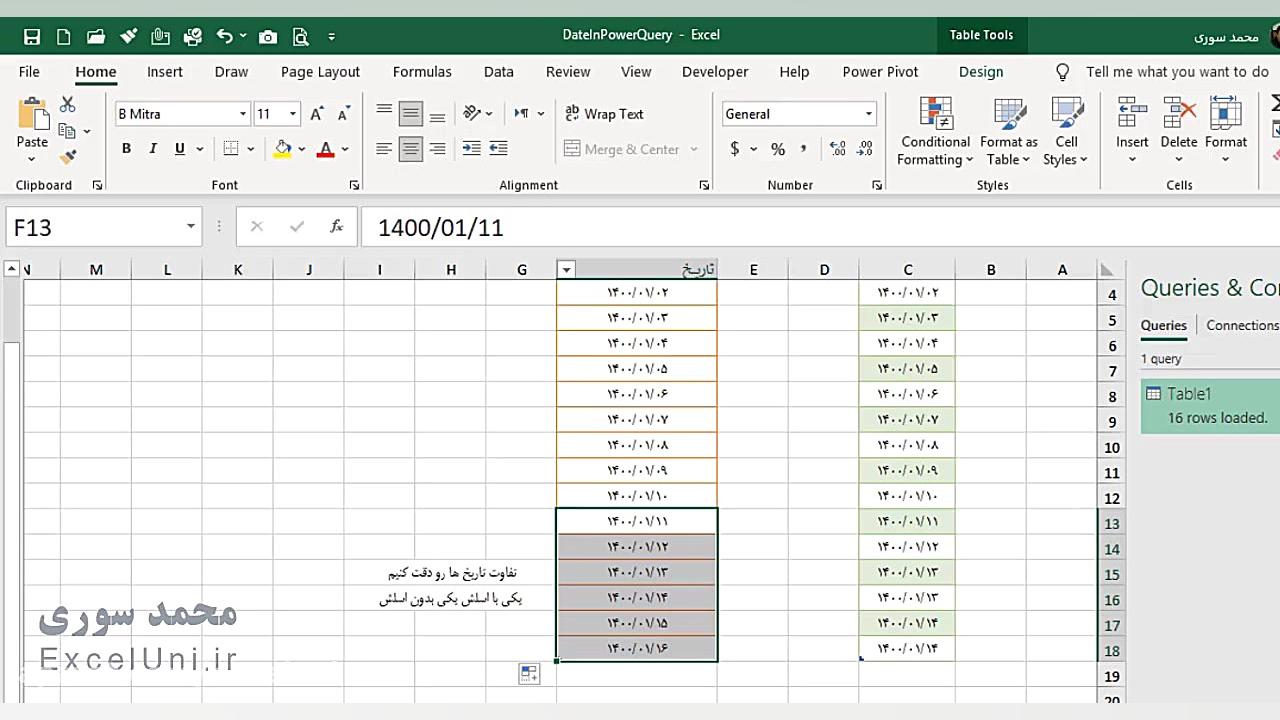Click the Quick Analysis icon below the table

pos(529,674)
